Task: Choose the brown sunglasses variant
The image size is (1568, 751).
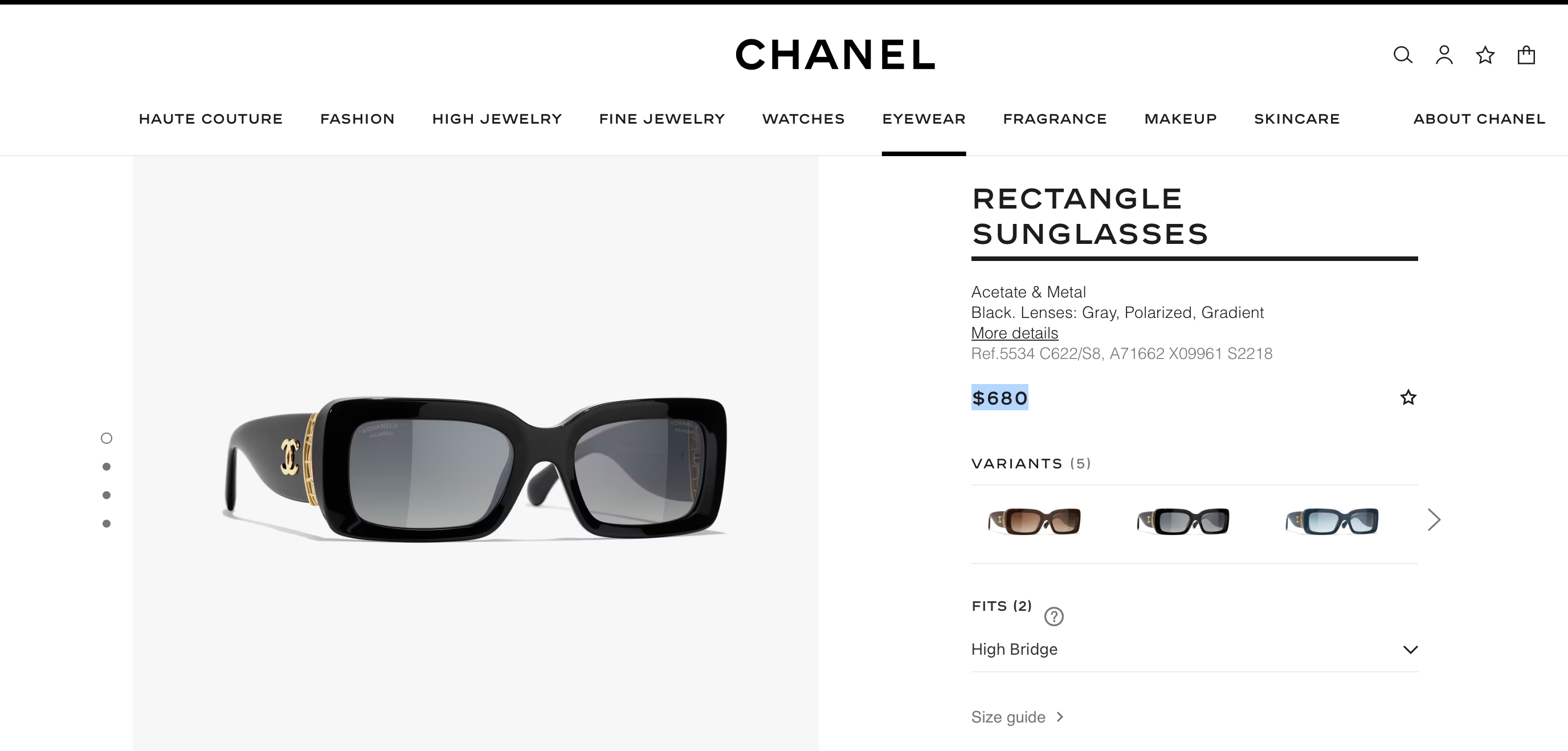Action: (x=1034, y=521)
